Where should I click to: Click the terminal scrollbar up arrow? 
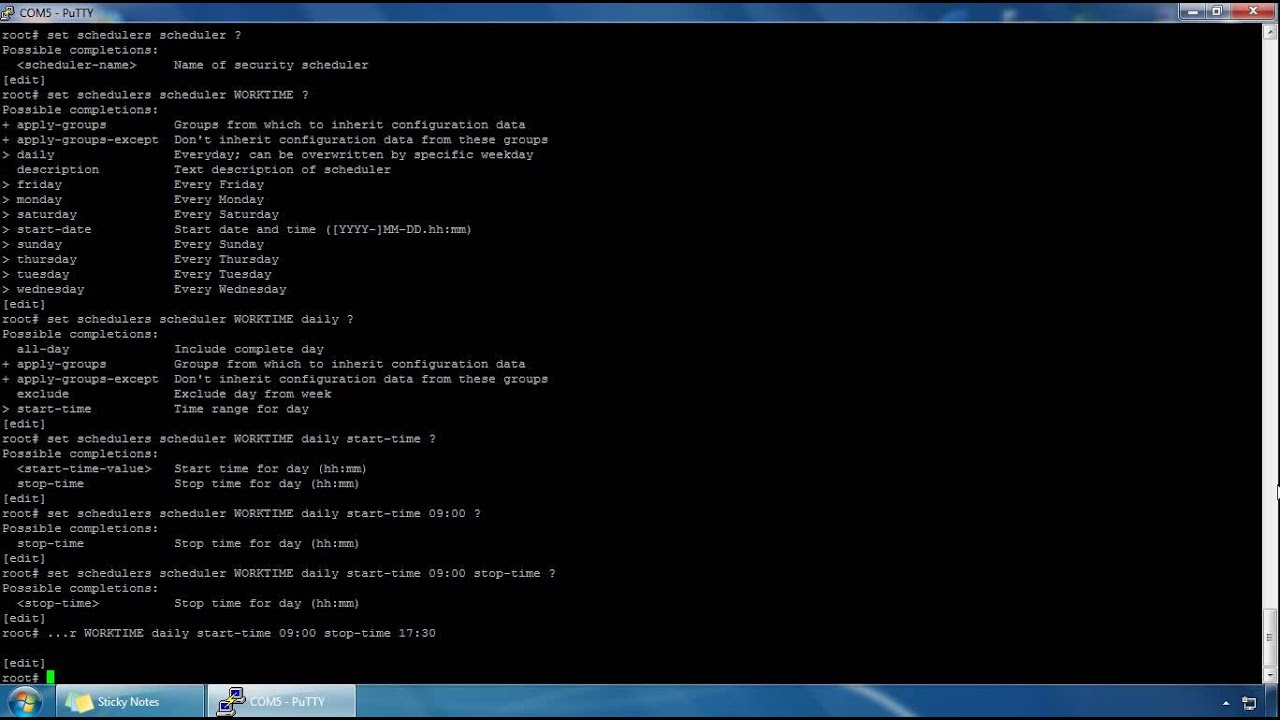tap(1270, 32)
